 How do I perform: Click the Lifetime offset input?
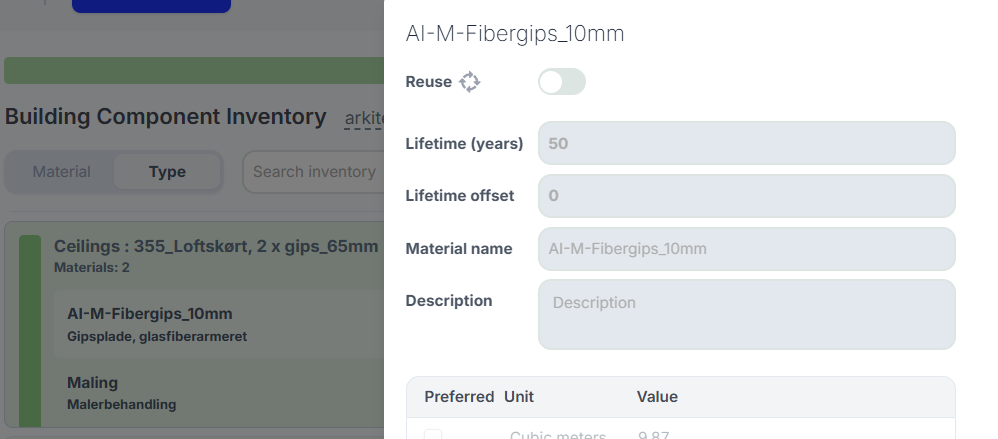[x=746, y=196]
